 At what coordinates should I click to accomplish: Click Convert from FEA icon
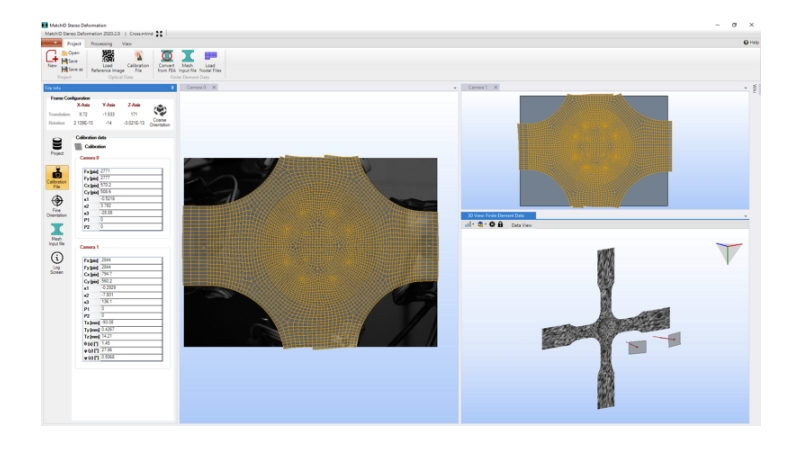coord(167,62)
